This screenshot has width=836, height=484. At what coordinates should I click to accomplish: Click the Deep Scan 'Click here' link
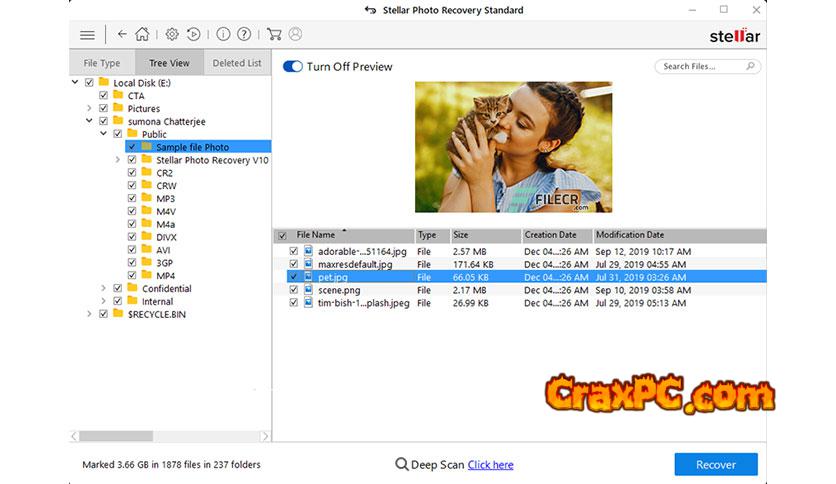point(490,465)
